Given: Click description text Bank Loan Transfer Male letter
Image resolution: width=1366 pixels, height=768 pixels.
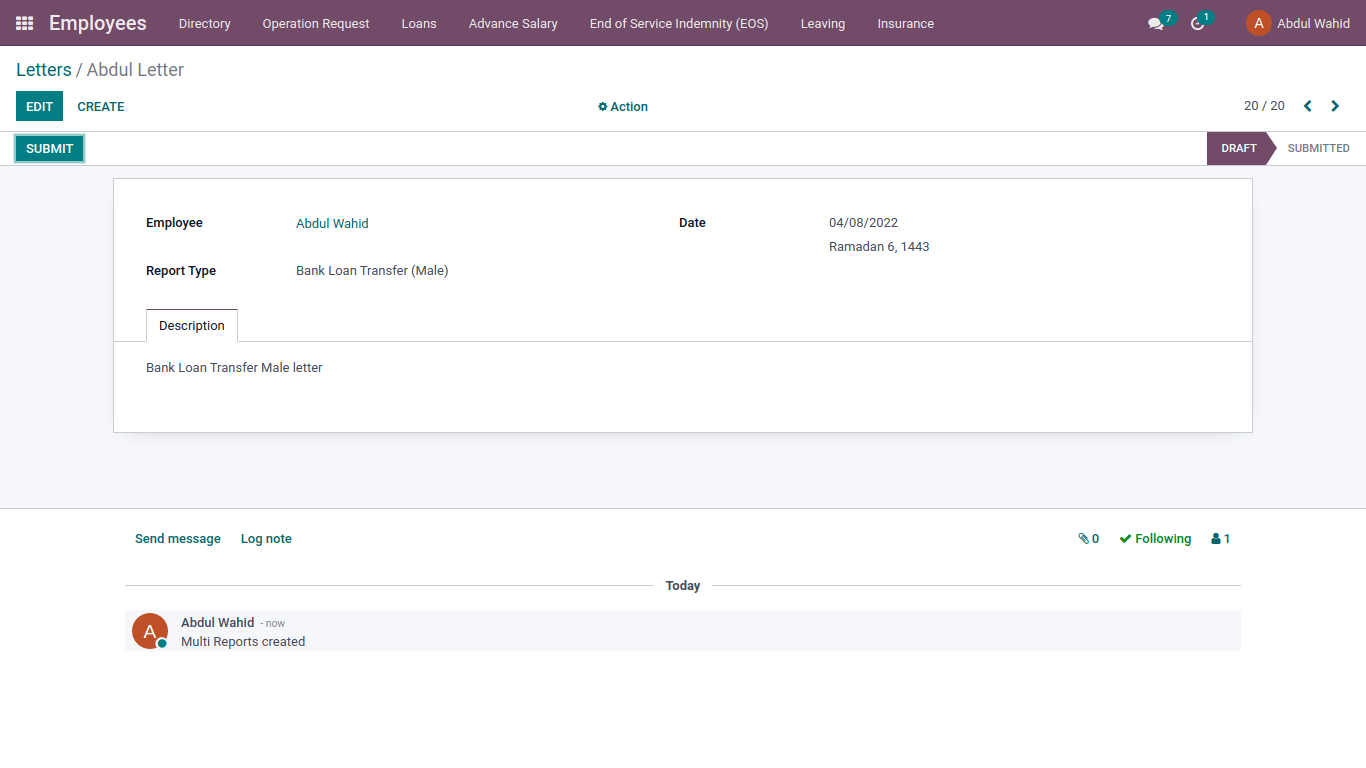Looking at the screenshot, I should pyautogui.click(x=234, y=368).
